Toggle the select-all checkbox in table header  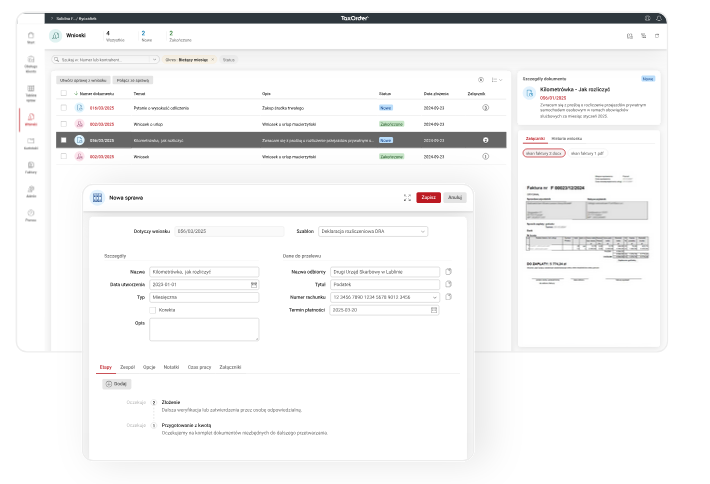[63, 93]
